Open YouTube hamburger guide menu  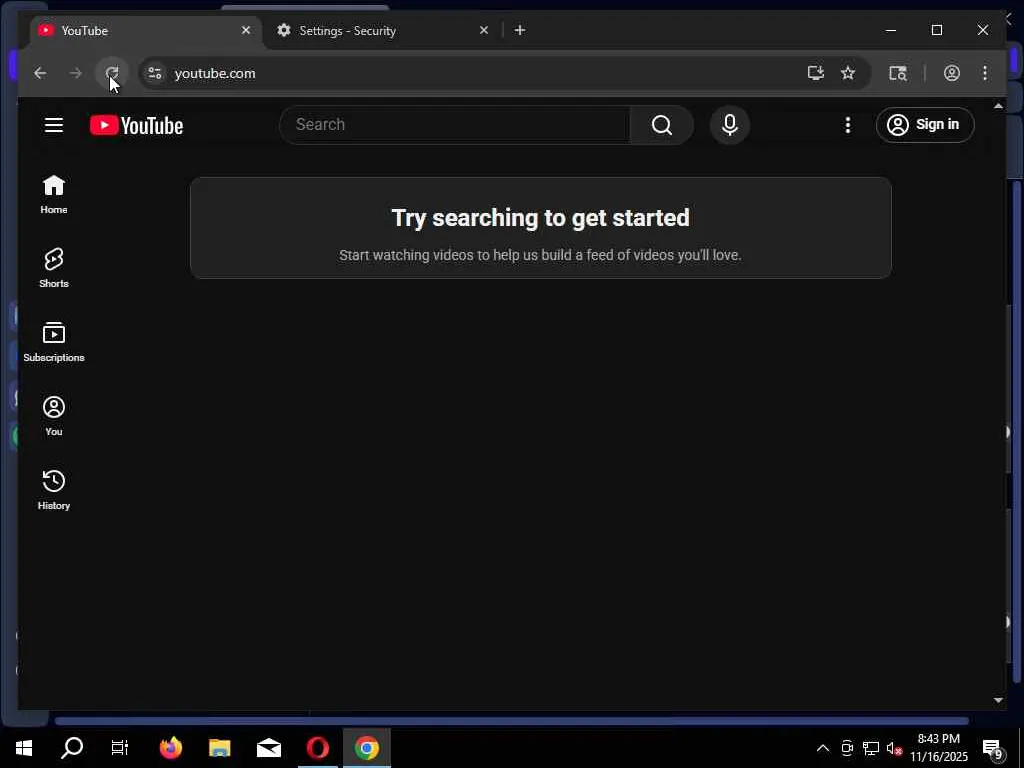tap(54, 125)
